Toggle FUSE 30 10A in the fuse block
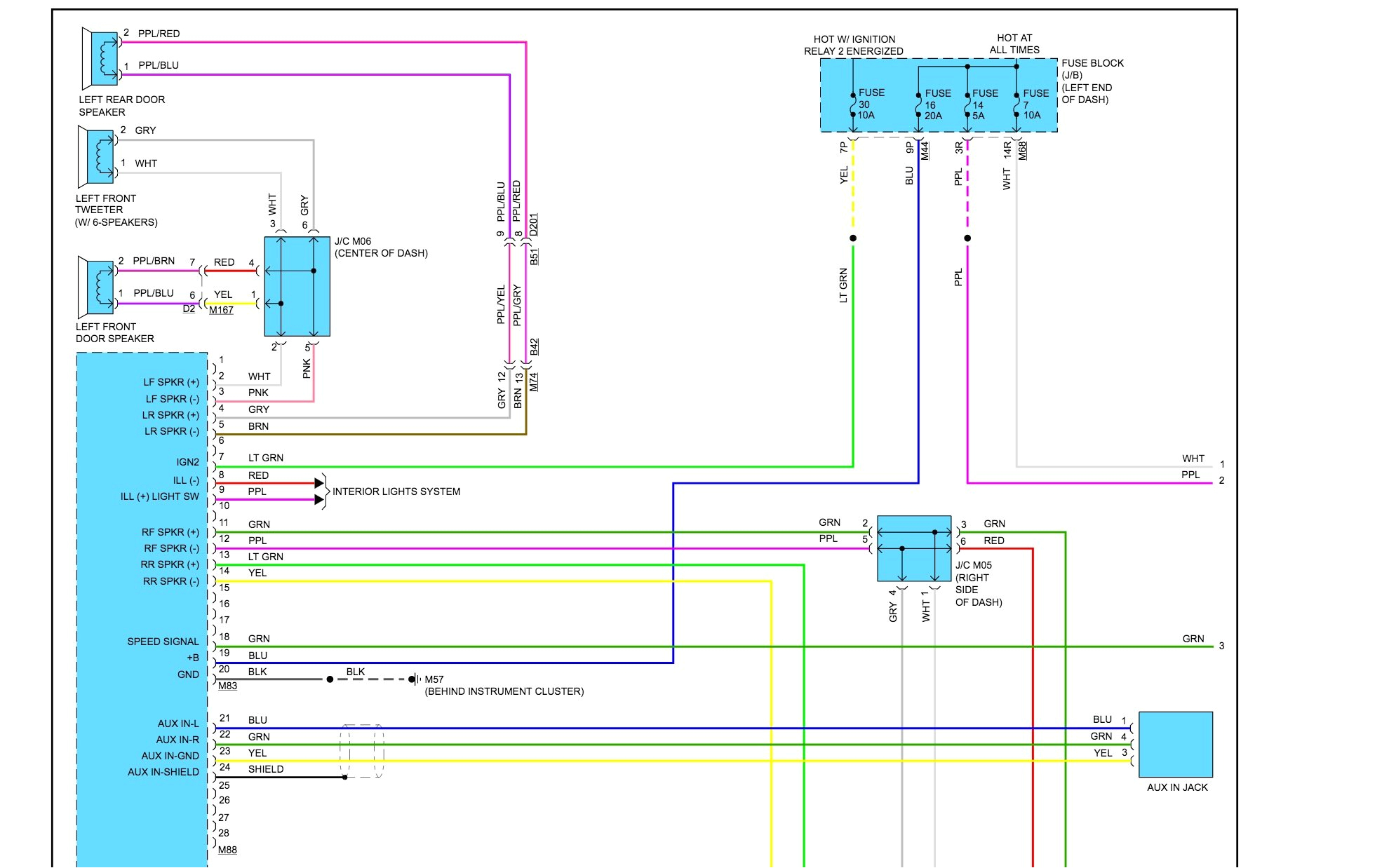Screen dimensions: 1396x868 (x=852, y=105)
